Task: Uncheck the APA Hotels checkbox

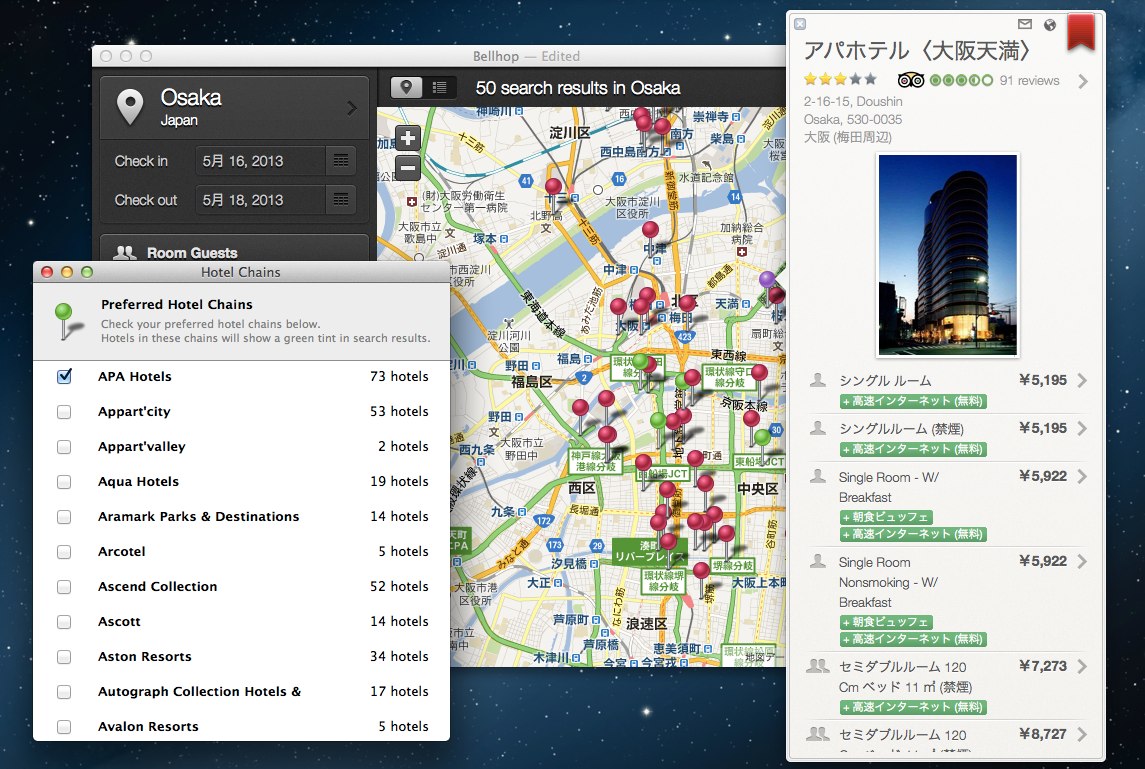Action: pyautogui.click(x=65, y=377)
